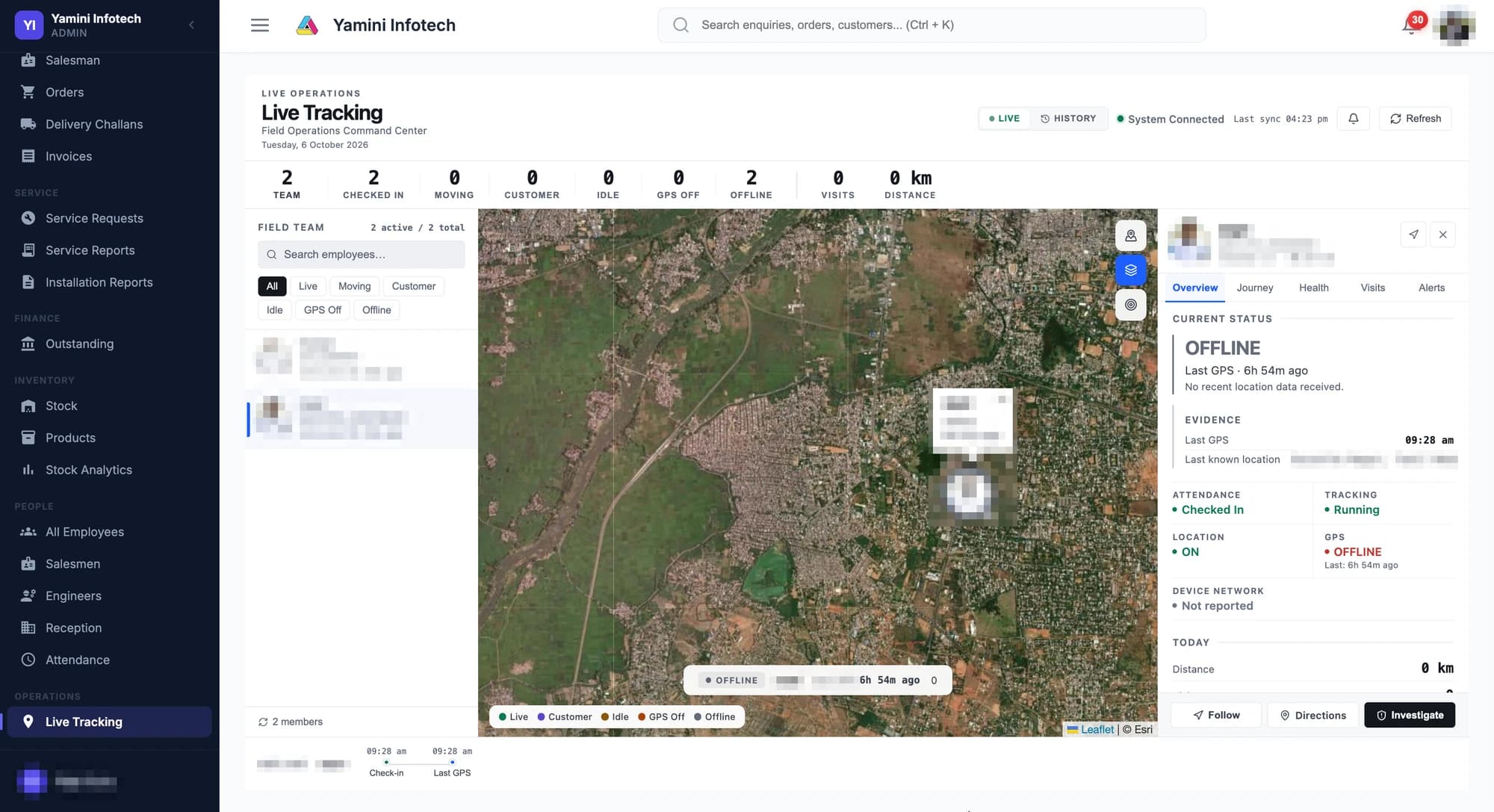Click the Search employees field
The image size is (1494, 812).
361,255
